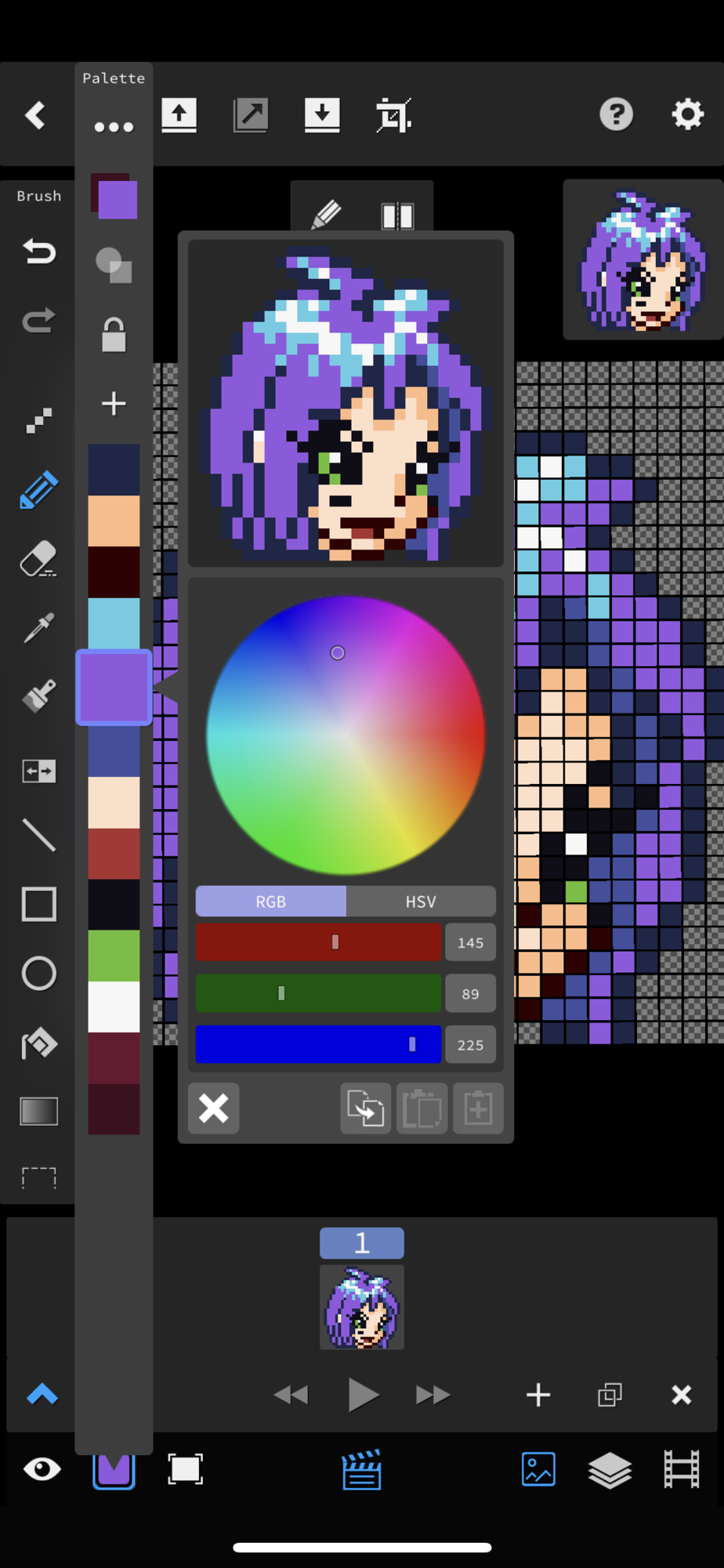Image resolution: width=724 pixels, height=1568 pixels.
Task: Adjust the green channel slider
Action: tap(318, 993)
